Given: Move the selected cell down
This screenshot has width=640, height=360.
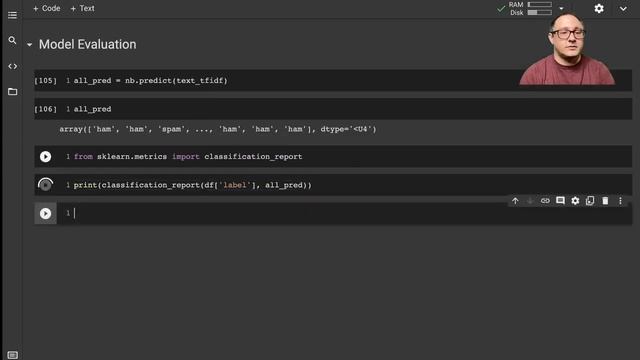Looking at the screenshot, I should tap(530, 201).
